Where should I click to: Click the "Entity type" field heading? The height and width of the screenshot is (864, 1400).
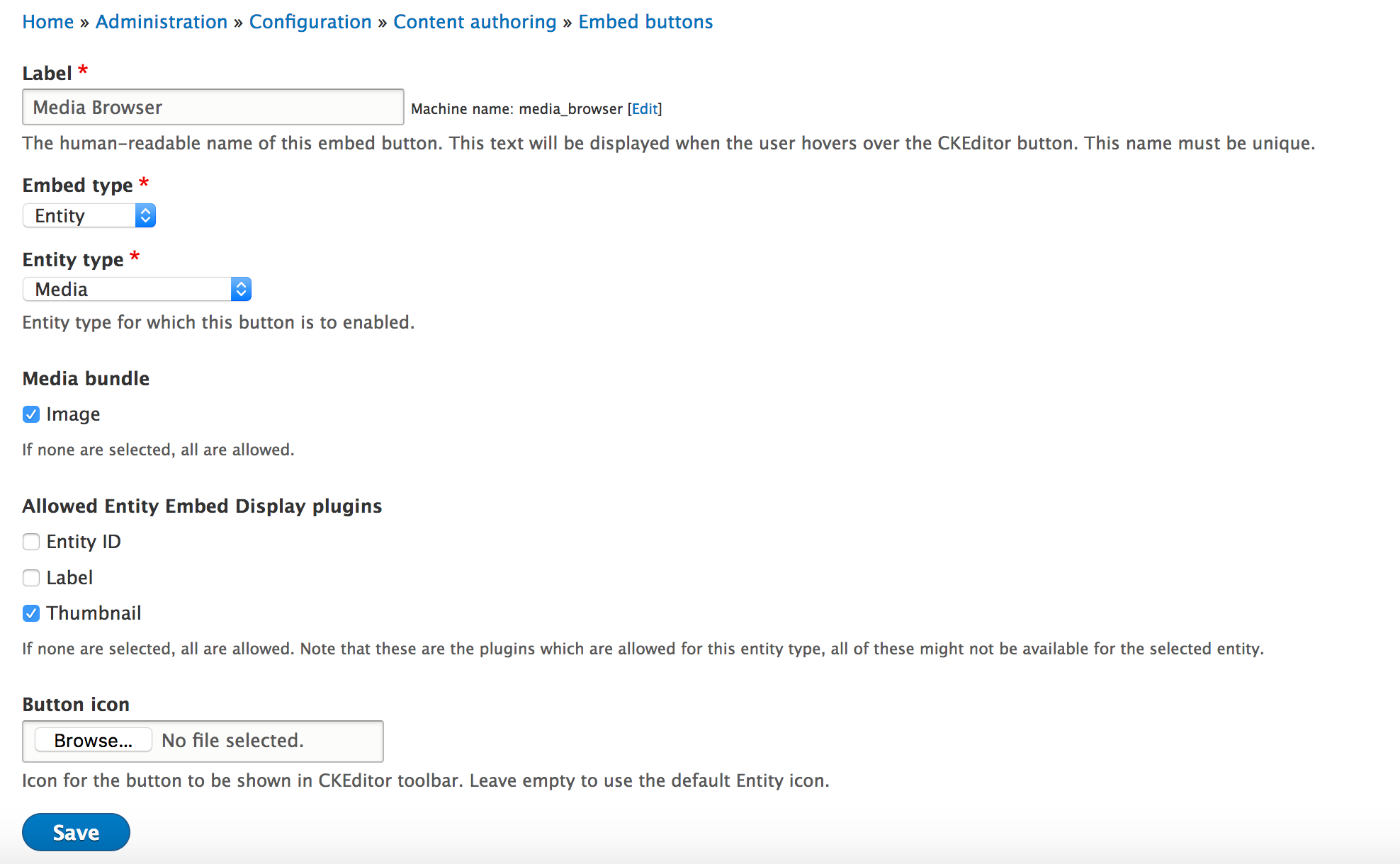73,260
